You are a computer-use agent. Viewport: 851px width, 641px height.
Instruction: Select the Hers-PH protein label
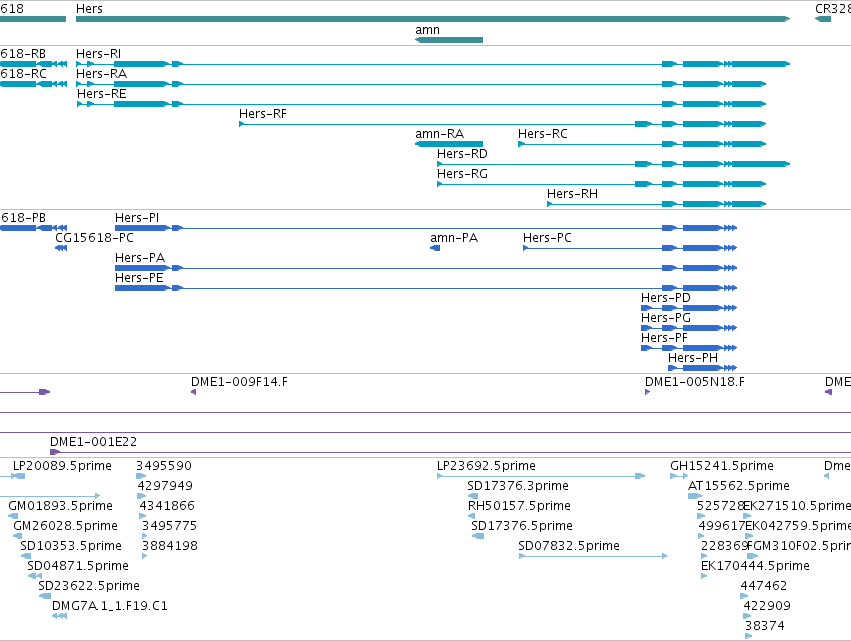tap(693, 358)
